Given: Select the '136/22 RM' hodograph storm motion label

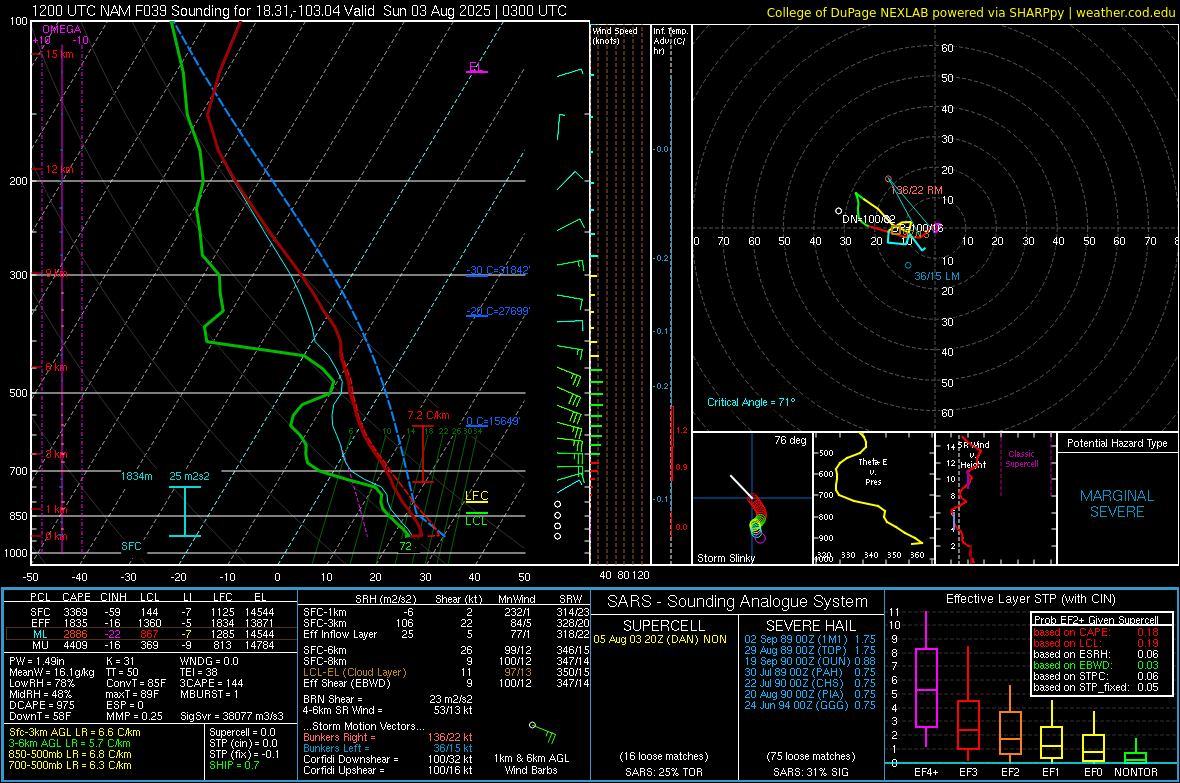Looking at the screenshot, I should 917,190.
